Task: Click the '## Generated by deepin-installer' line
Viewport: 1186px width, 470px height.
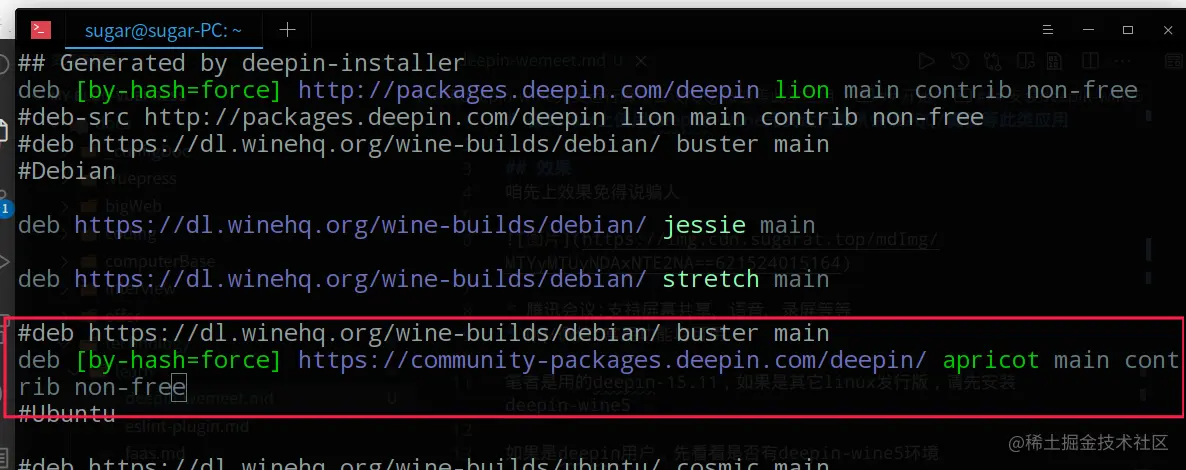Action: (241, 64)
